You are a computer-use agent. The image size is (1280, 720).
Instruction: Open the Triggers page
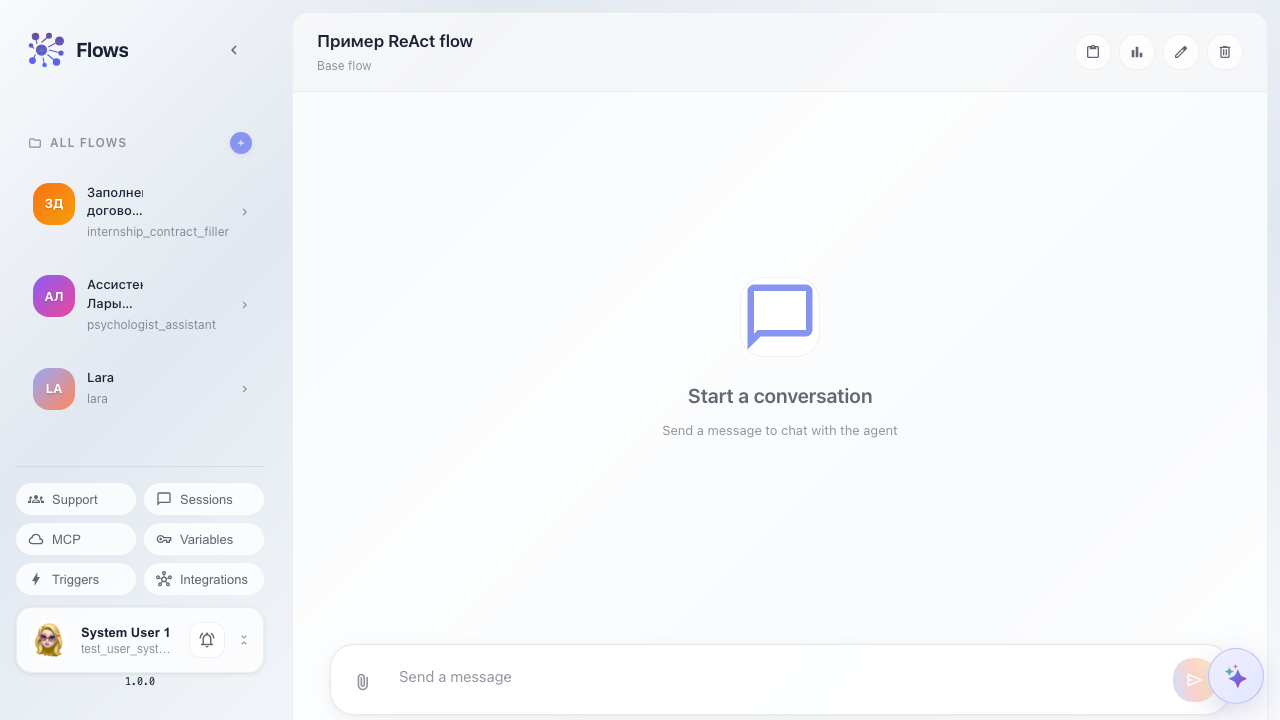pos(76,579)
